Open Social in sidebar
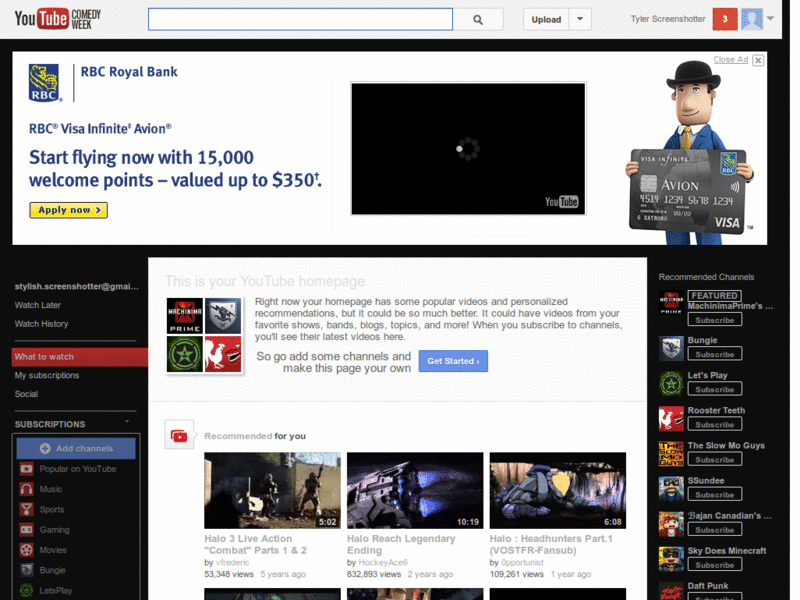800x600 pixels. (x=26, y=394)
